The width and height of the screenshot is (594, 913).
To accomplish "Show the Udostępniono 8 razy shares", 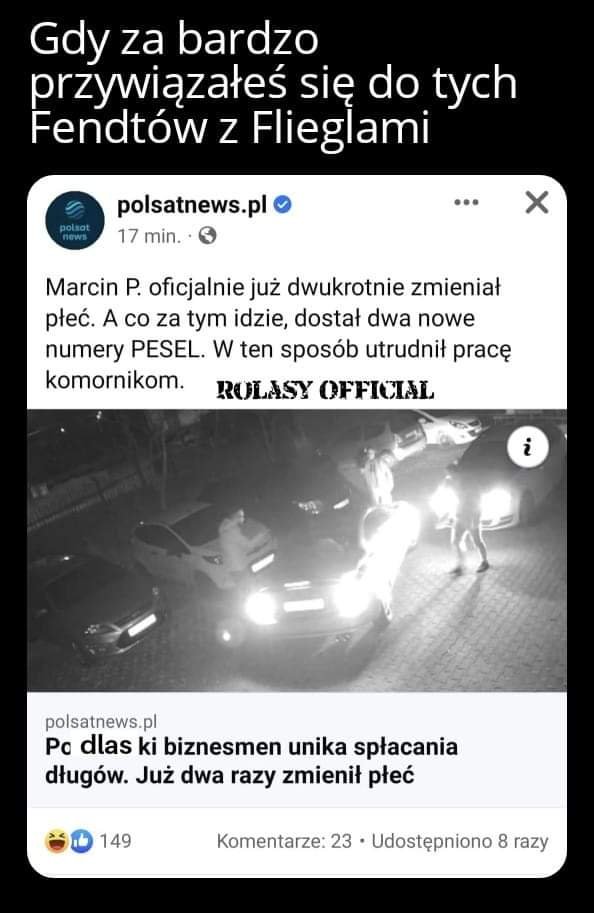I will [460, 841].
